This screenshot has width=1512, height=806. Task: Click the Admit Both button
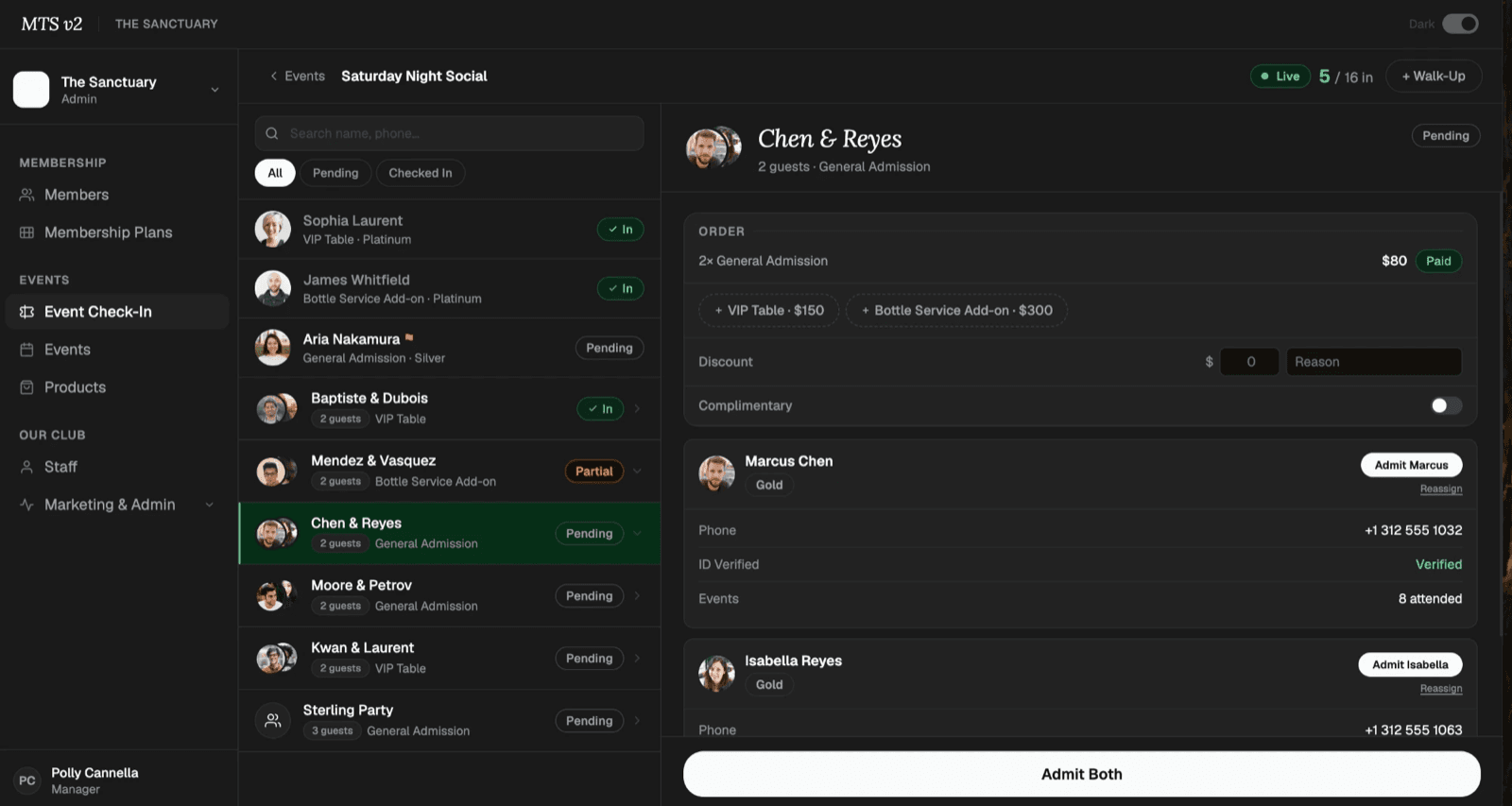click(1081, 774)
